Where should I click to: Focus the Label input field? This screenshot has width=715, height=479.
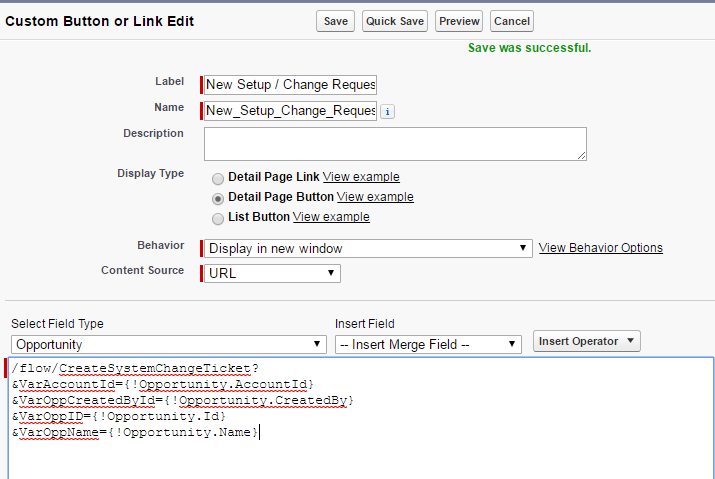pyautogui.click(x=290, y=85)
